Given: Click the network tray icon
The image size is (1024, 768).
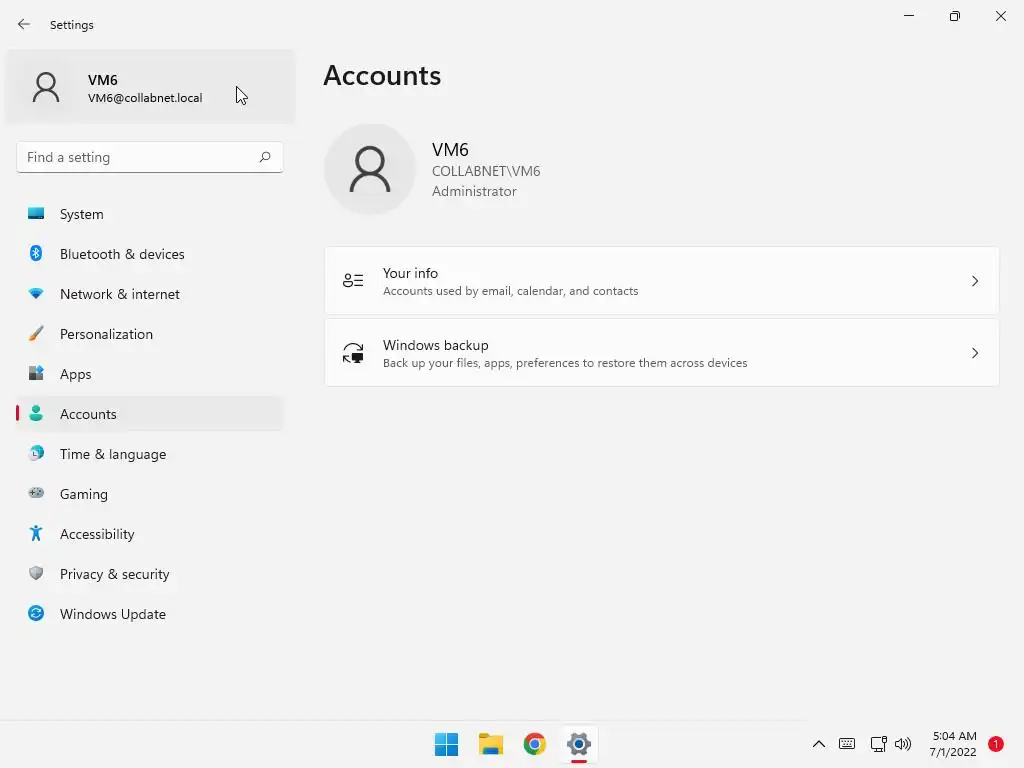Looking at the screenshot, I should pyautogui.click(x=878, y=744).
